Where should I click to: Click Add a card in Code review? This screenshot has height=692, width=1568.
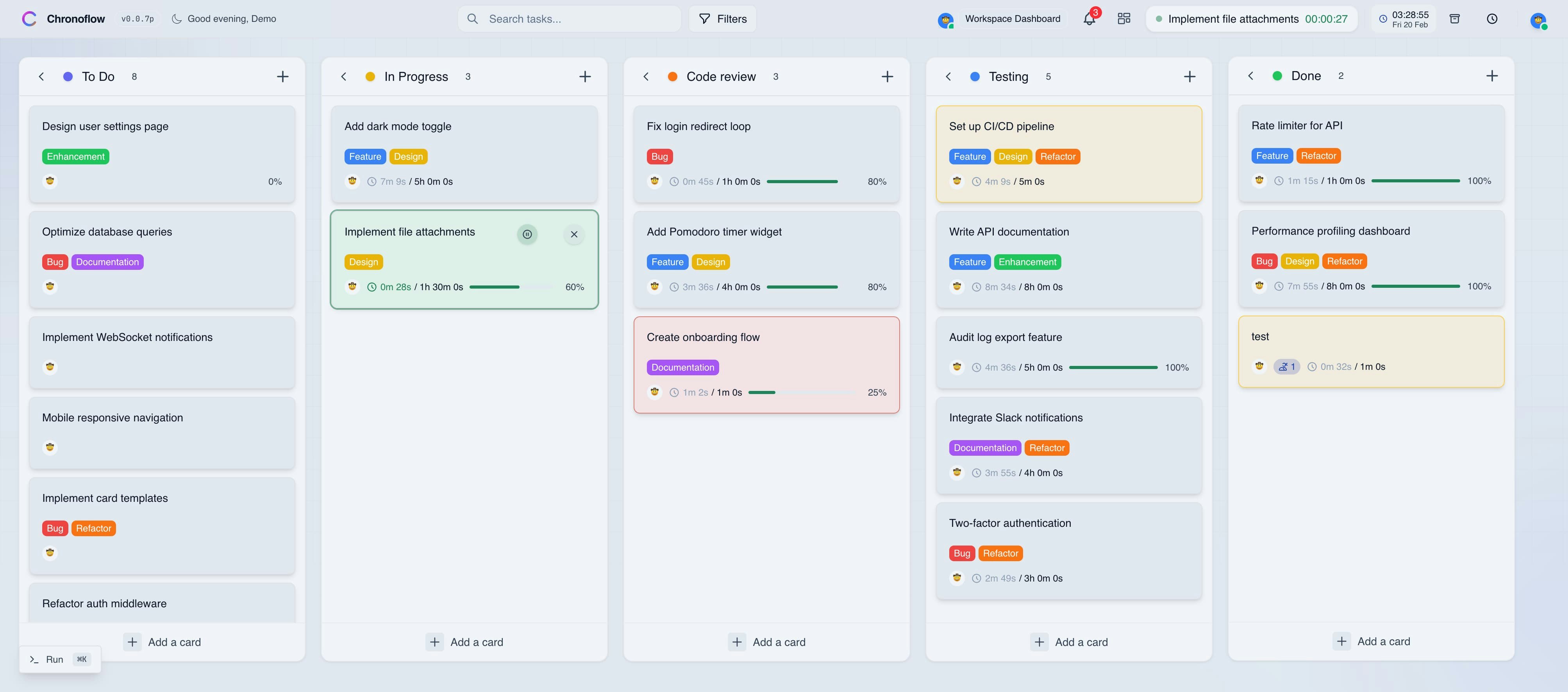766,642
